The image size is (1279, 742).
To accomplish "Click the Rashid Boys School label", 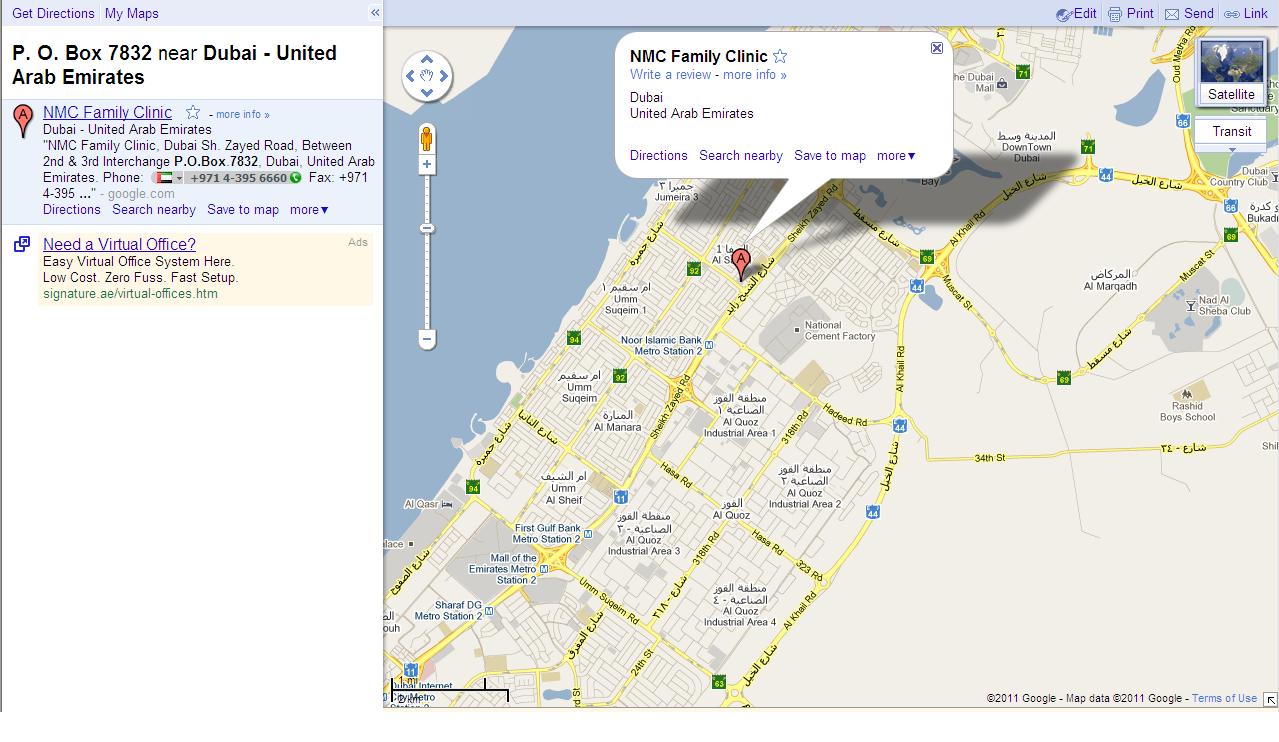I will (1188, 412).
